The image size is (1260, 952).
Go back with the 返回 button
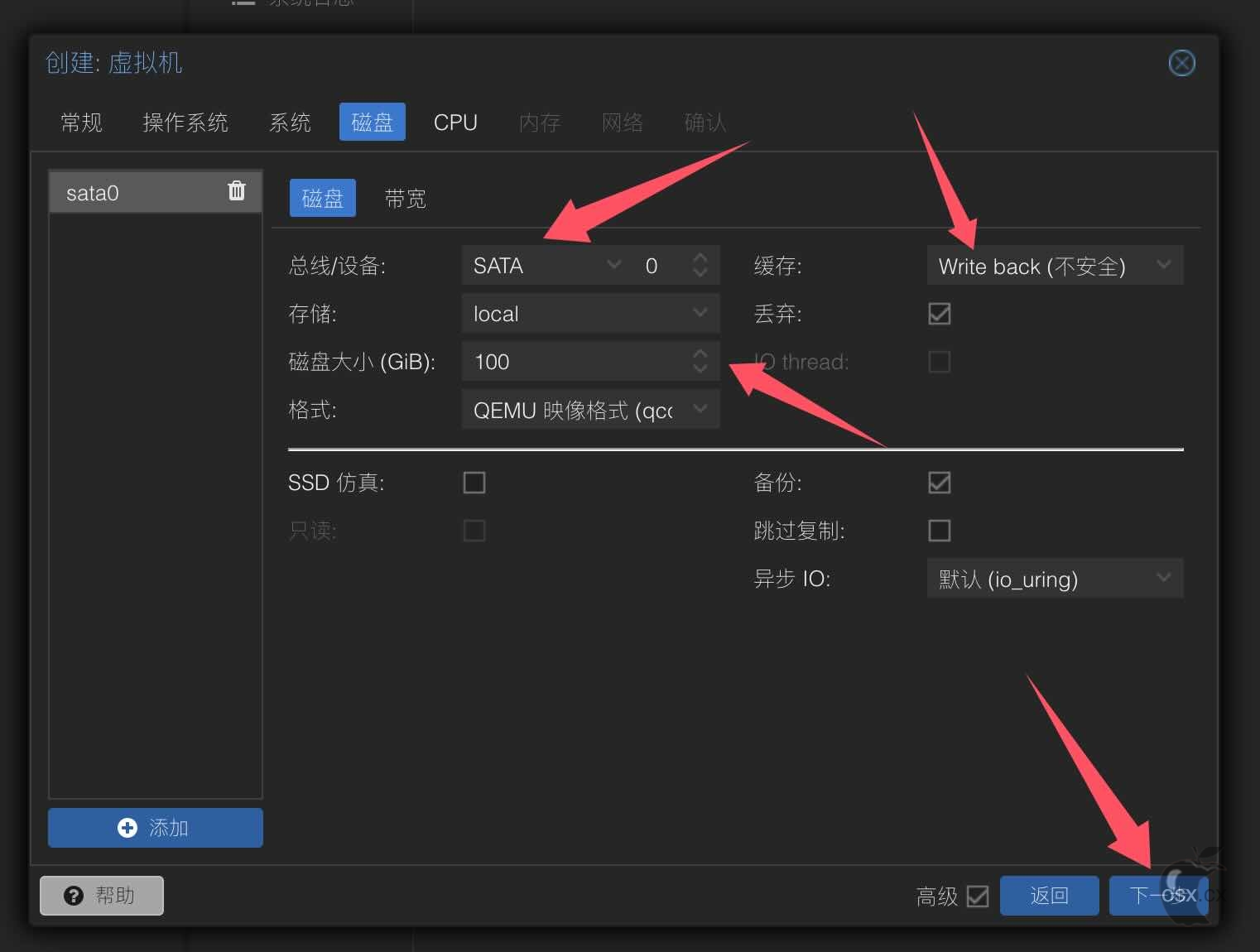click(1049, 896)
